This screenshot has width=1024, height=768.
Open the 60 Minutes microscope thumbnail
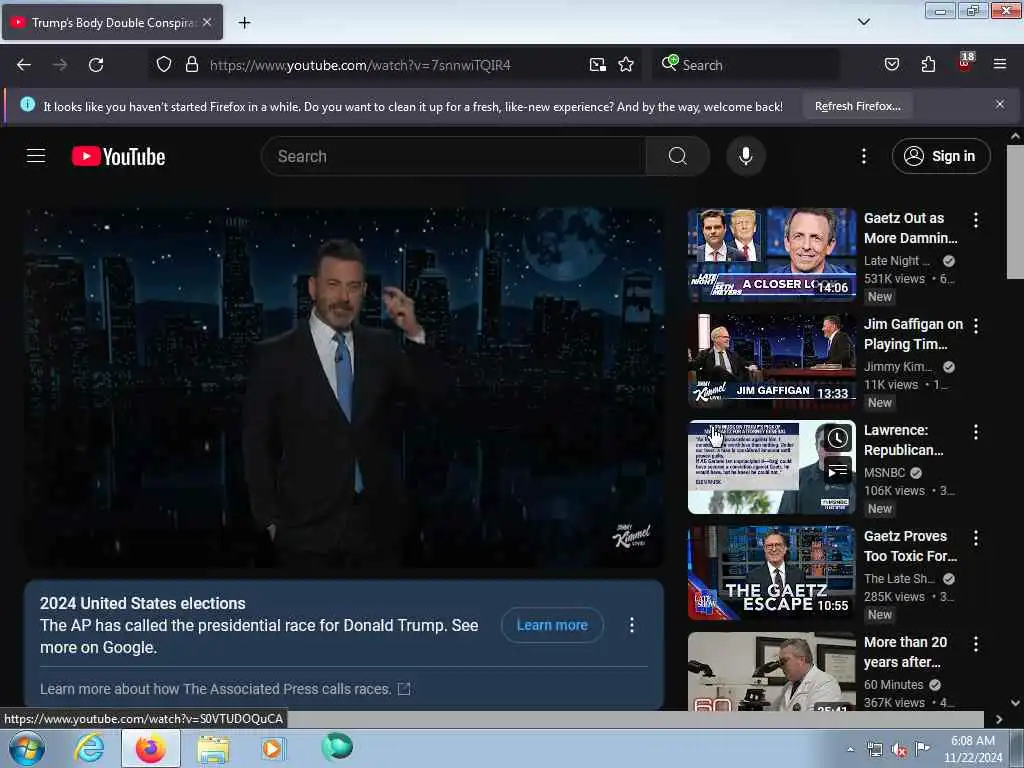tap(771, 671)
